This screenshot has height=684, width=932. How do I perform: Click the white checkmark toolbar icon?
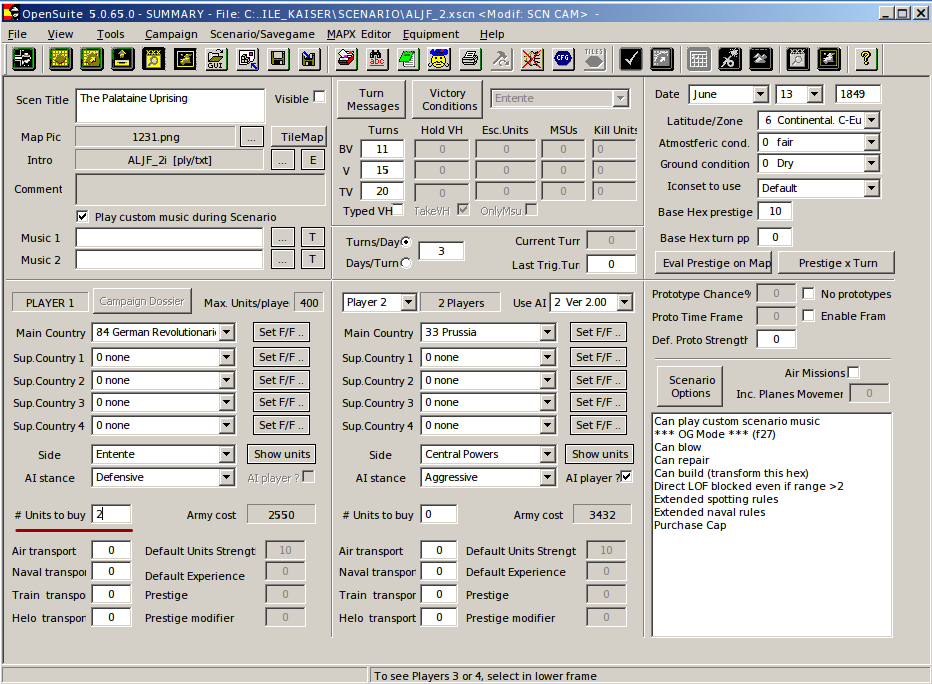631,59
